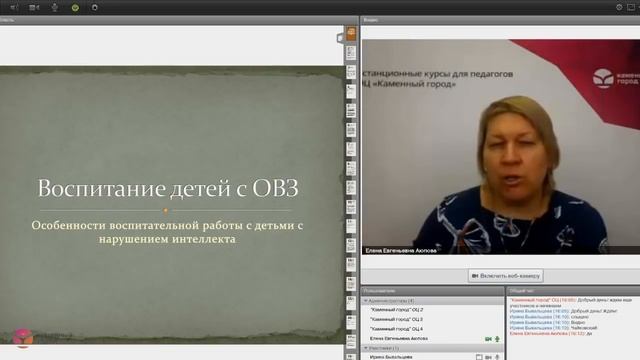Click the "Общий чат" panel header
The image size is (640, 360).
point(573,291)
